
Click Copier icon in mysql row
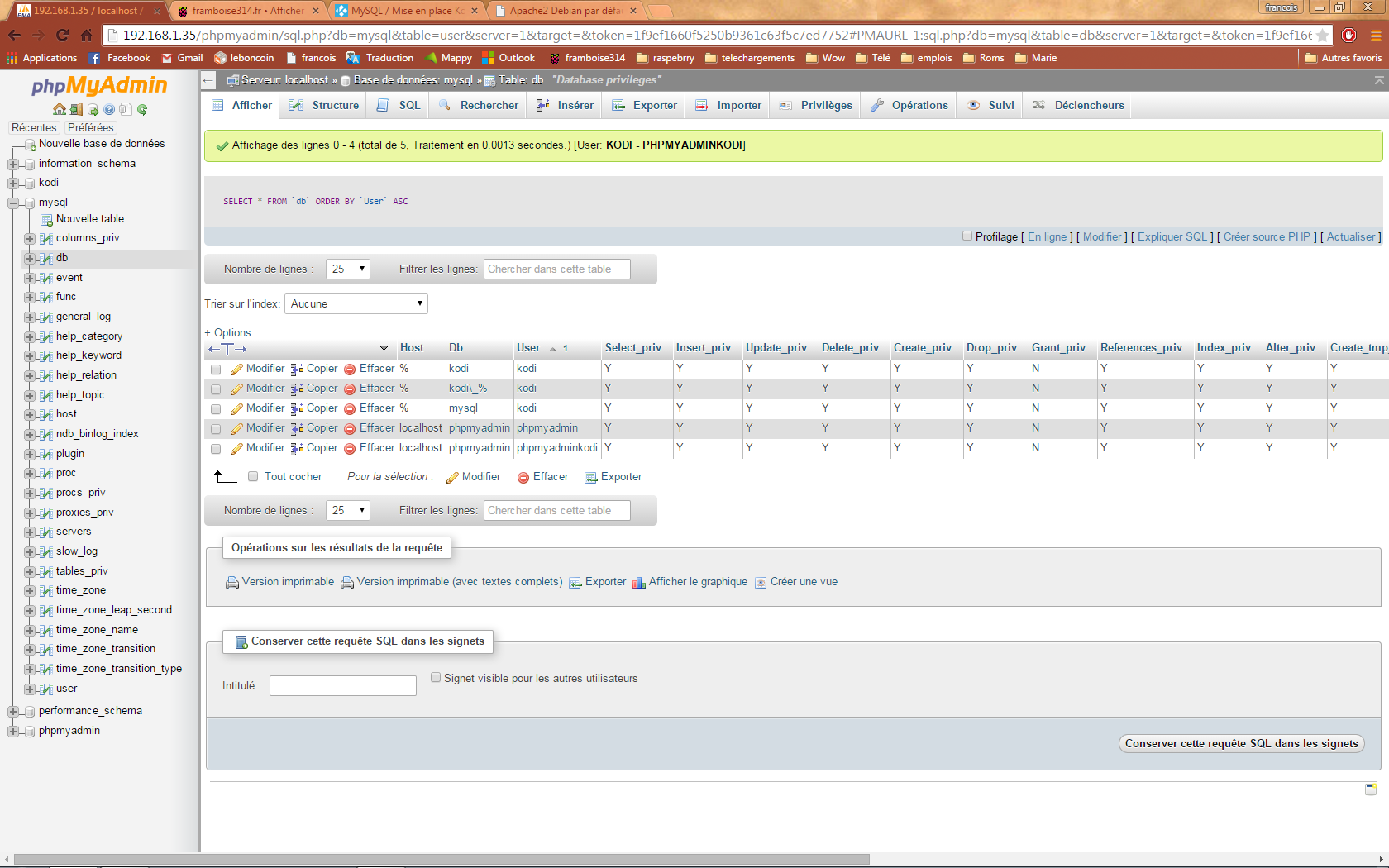point(297,408)
